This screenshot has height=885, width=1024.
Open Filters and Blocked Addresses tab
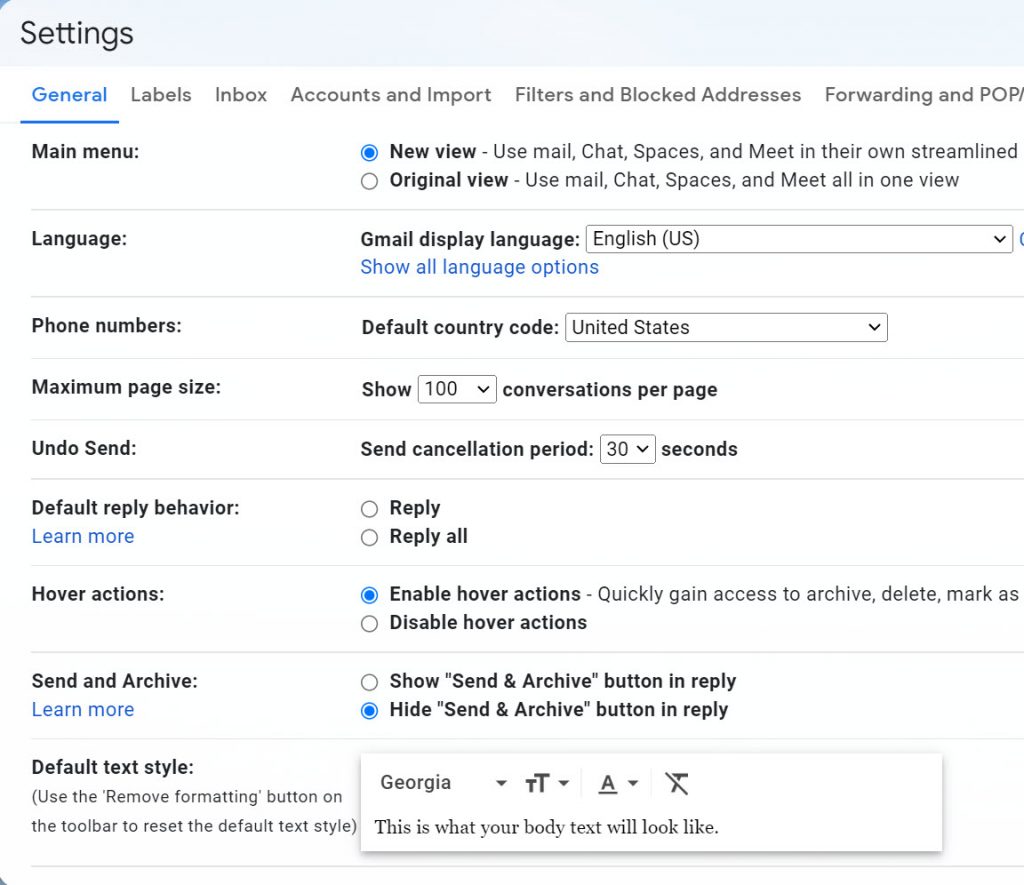pyautogui.click(x=658, y=95)
